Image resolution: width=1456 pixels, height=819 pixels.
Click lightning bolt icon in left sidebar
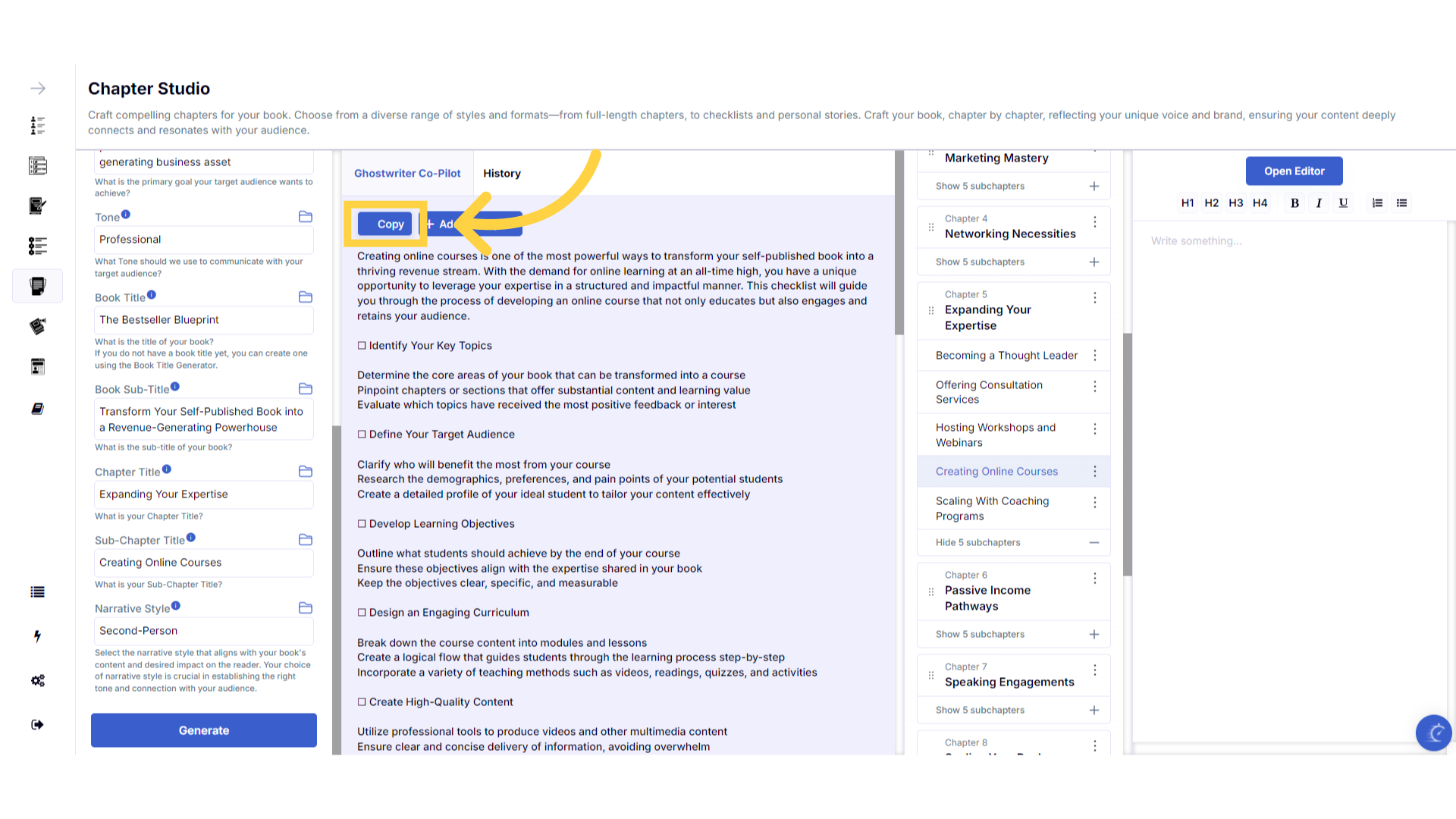pos(37,636)
